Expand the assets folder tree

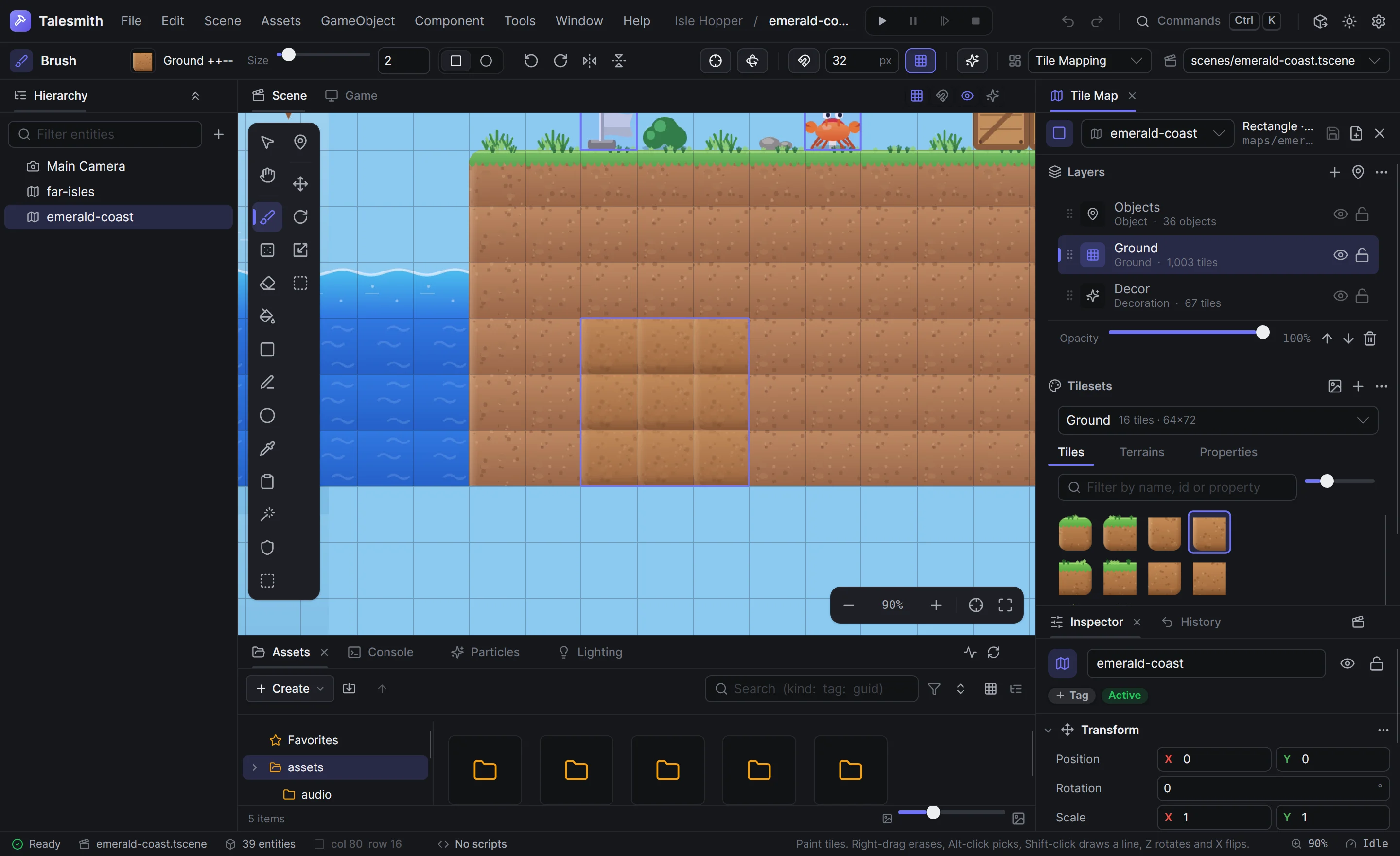[255, 767]
